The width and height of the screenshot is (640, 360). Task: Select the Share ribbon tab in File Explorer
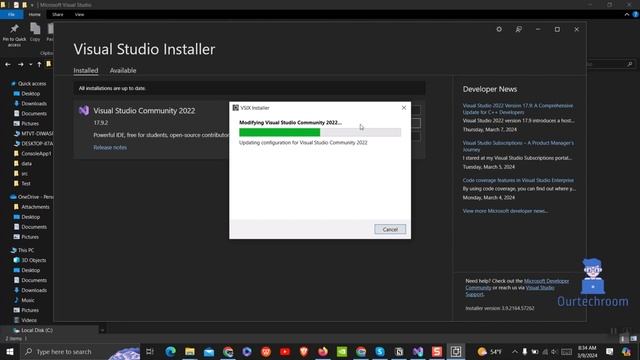pyautogui.click(x=58, y=14)
